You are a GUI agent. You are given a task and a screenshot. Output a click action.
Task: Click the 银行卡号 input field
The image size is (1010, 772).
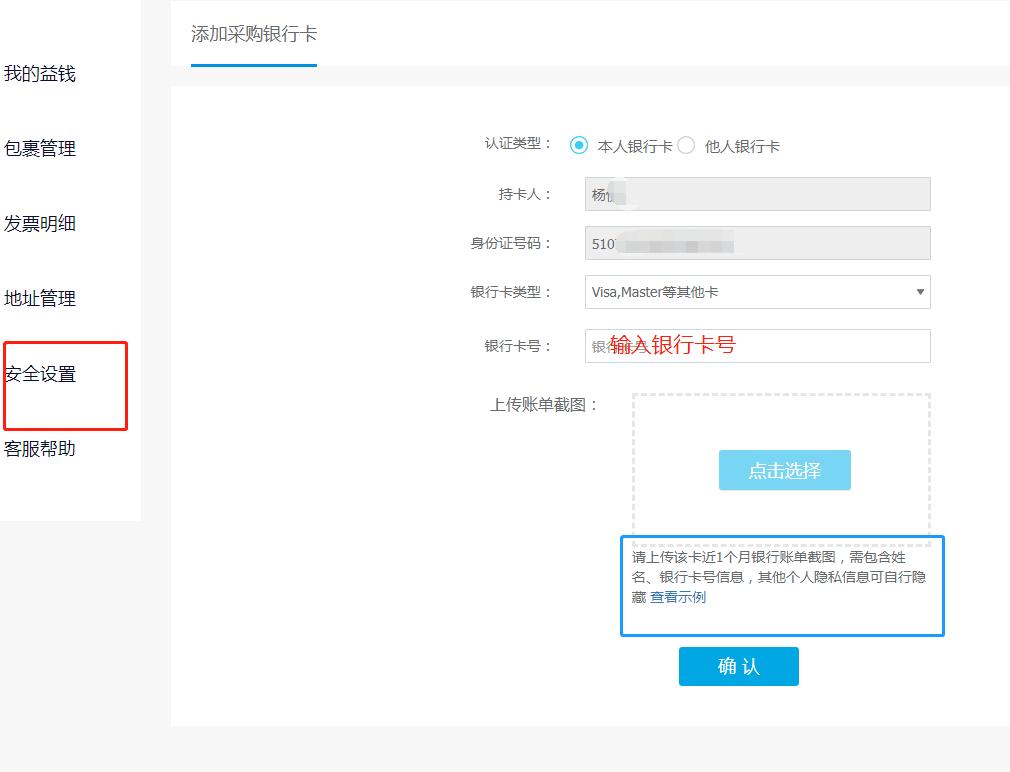click(757, 345)
